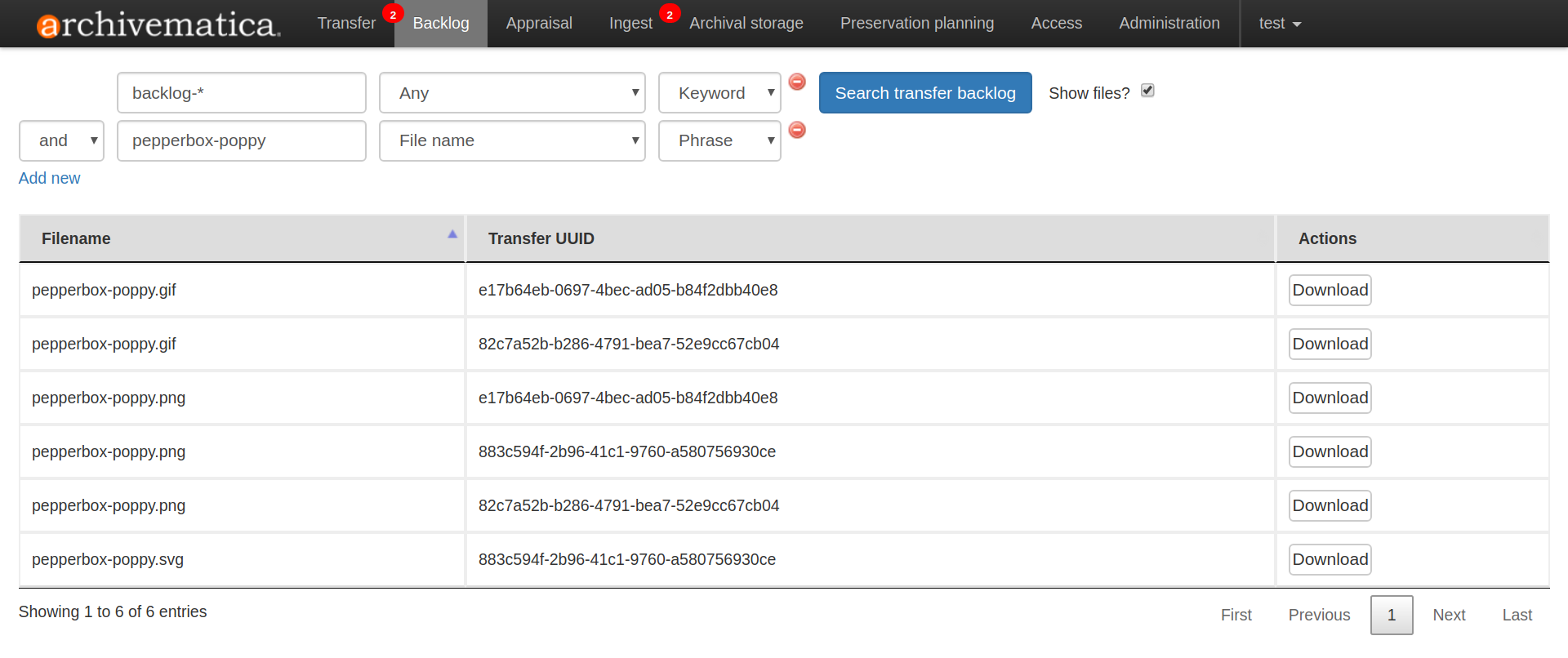Open the Phrase query type dropdown
The image size is (1568, 658).
coord(719,140)
